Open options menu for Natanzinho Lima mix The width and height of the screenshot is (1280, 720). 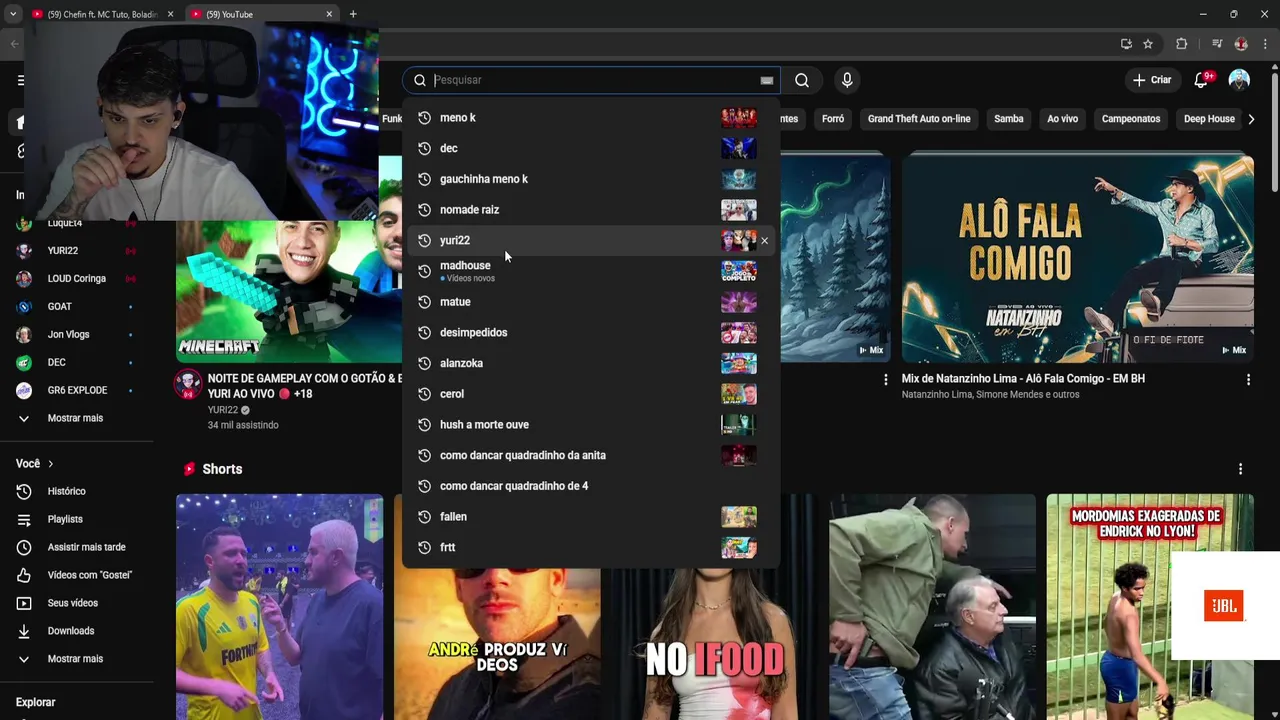(1248, 380)
